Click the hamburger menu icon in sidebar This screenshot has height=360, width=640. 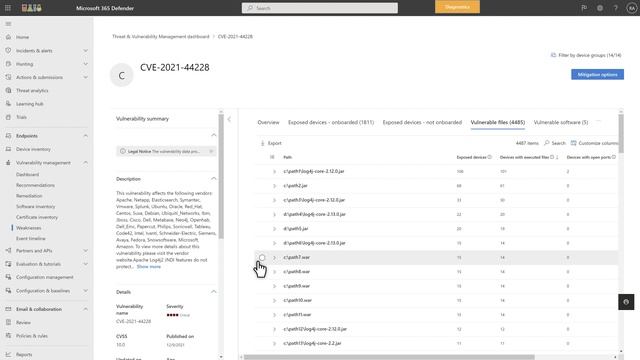coord(8,24)
